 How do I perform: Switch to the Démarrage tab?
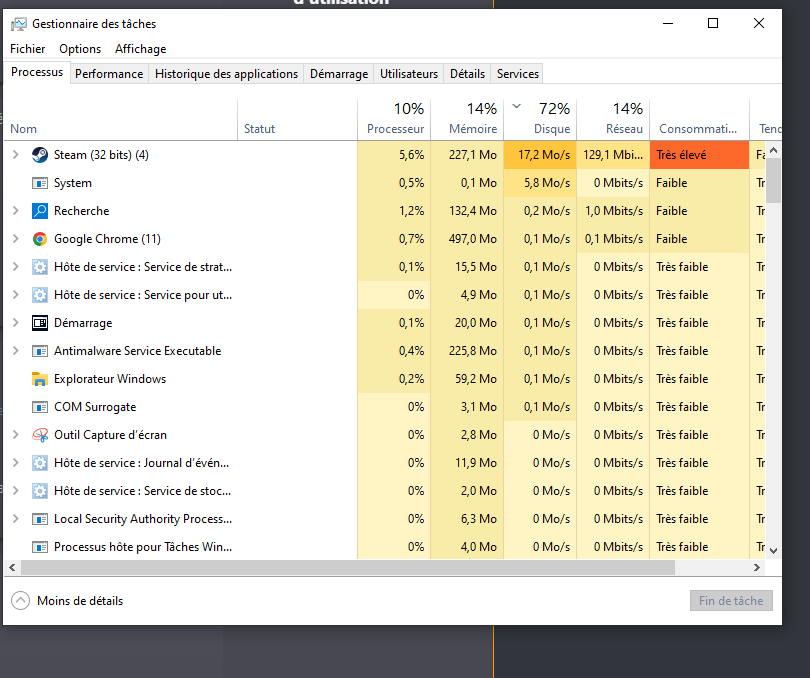[339, 74]
